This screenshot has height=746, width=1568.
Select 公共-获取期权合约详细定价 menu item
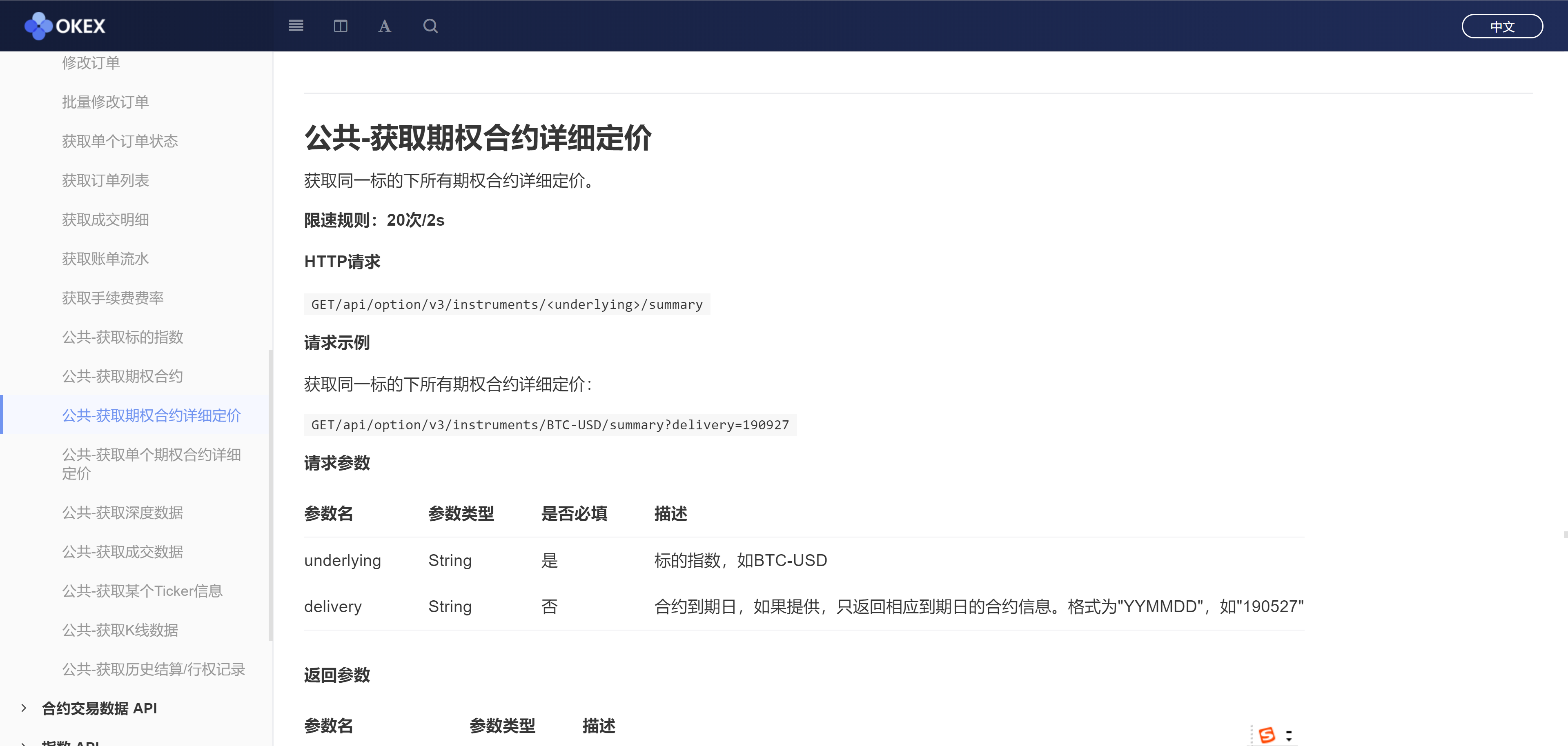[151, 415]
